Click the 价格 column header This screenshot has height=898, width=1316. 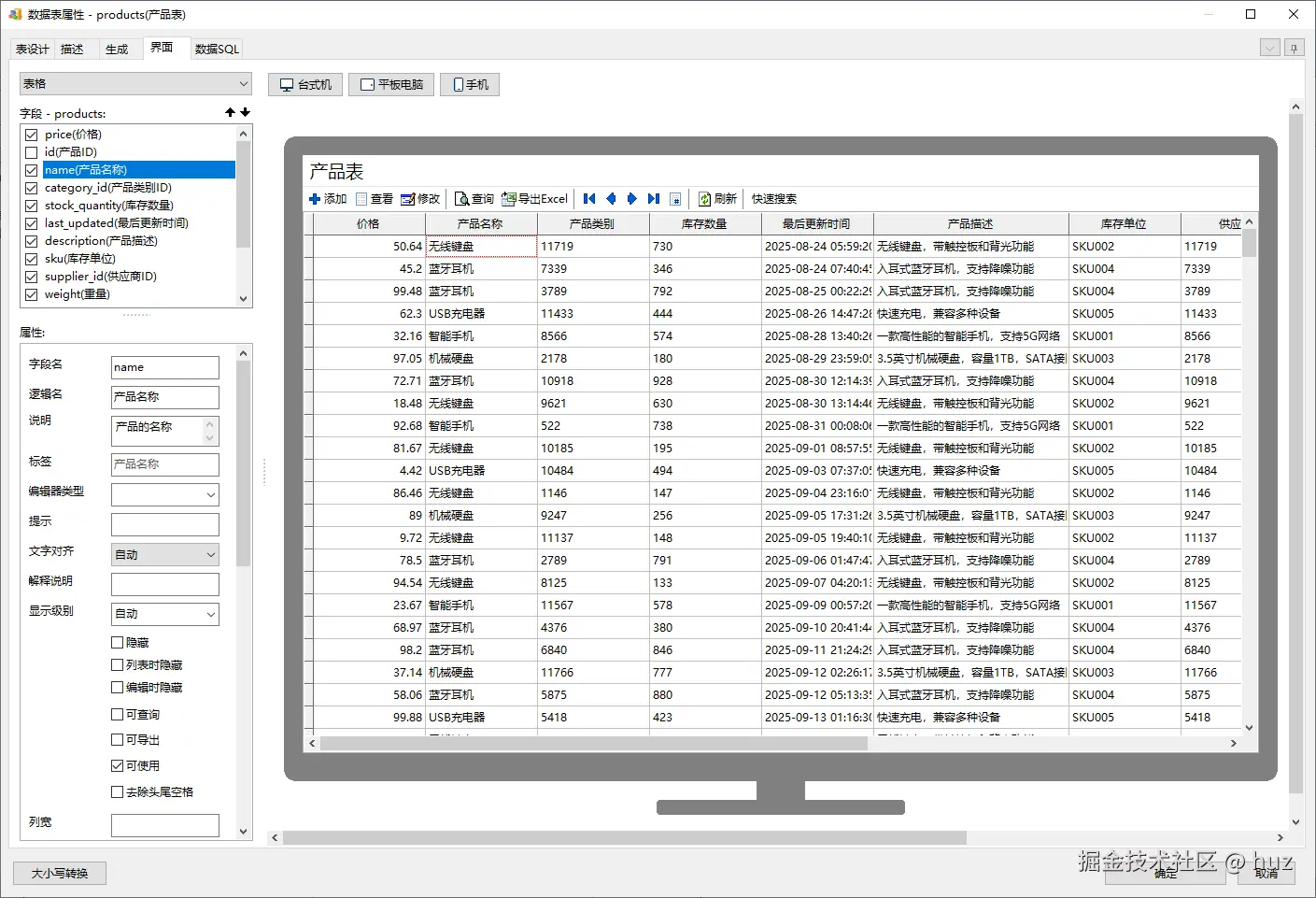(369, 224)
